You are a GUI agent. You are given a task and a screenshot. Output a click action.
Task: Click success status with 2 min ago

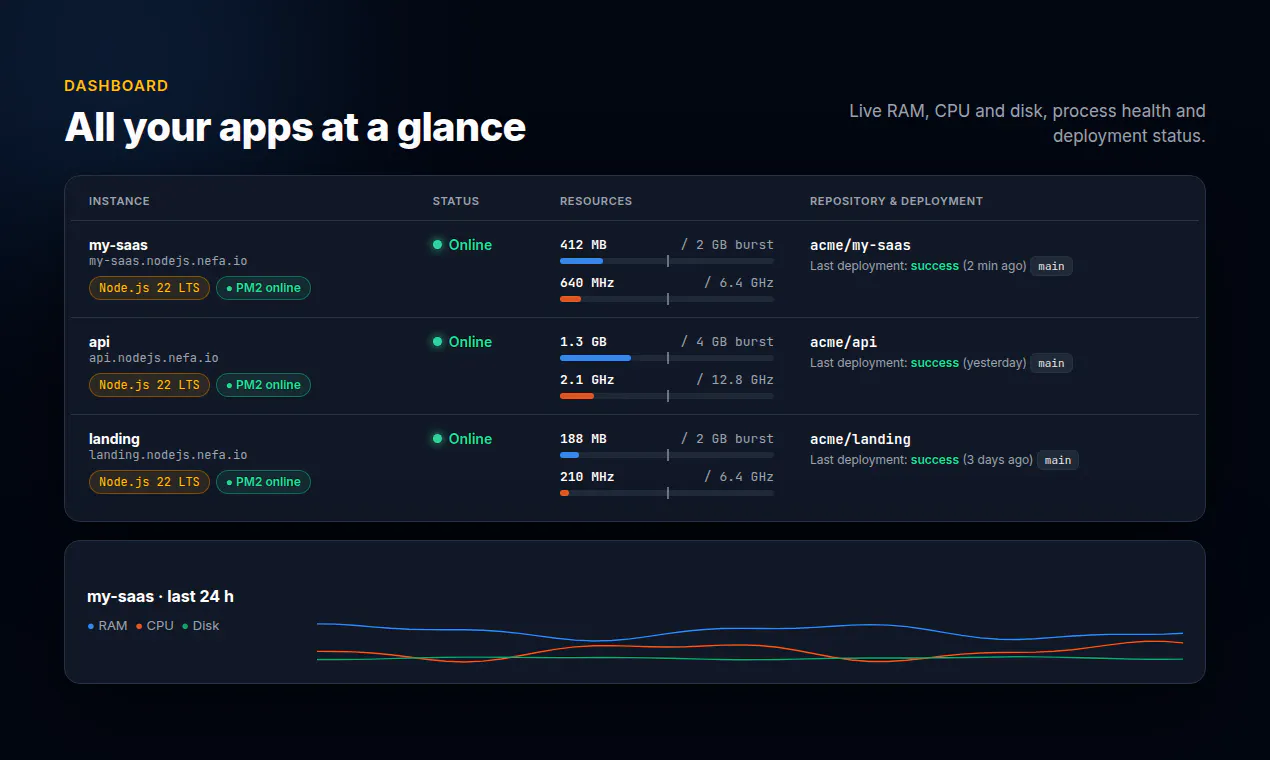click(x=934, y=266)
